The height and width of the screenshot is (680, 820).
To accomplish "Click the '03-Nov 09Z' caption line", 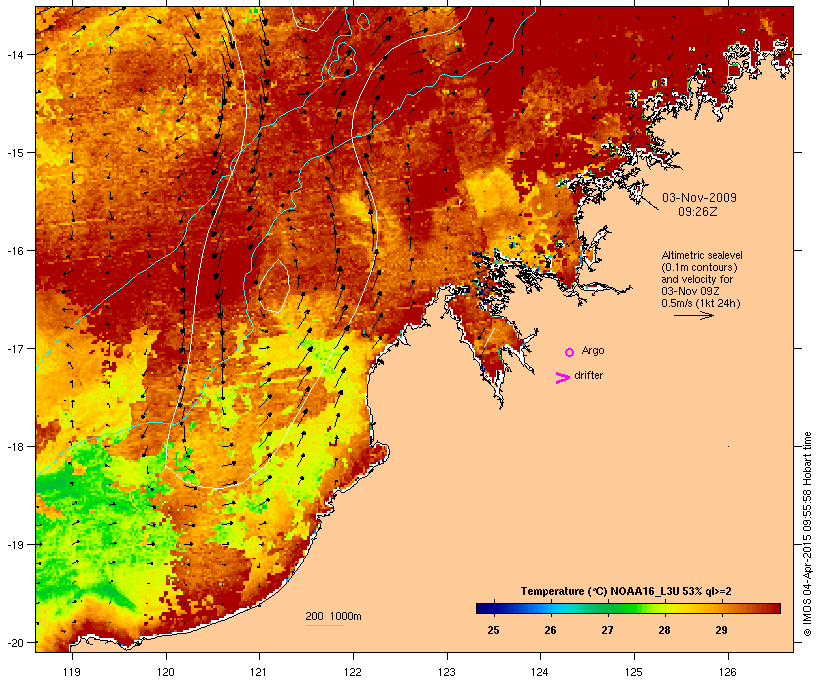I will pyautogui.click(x=690, y=291).
